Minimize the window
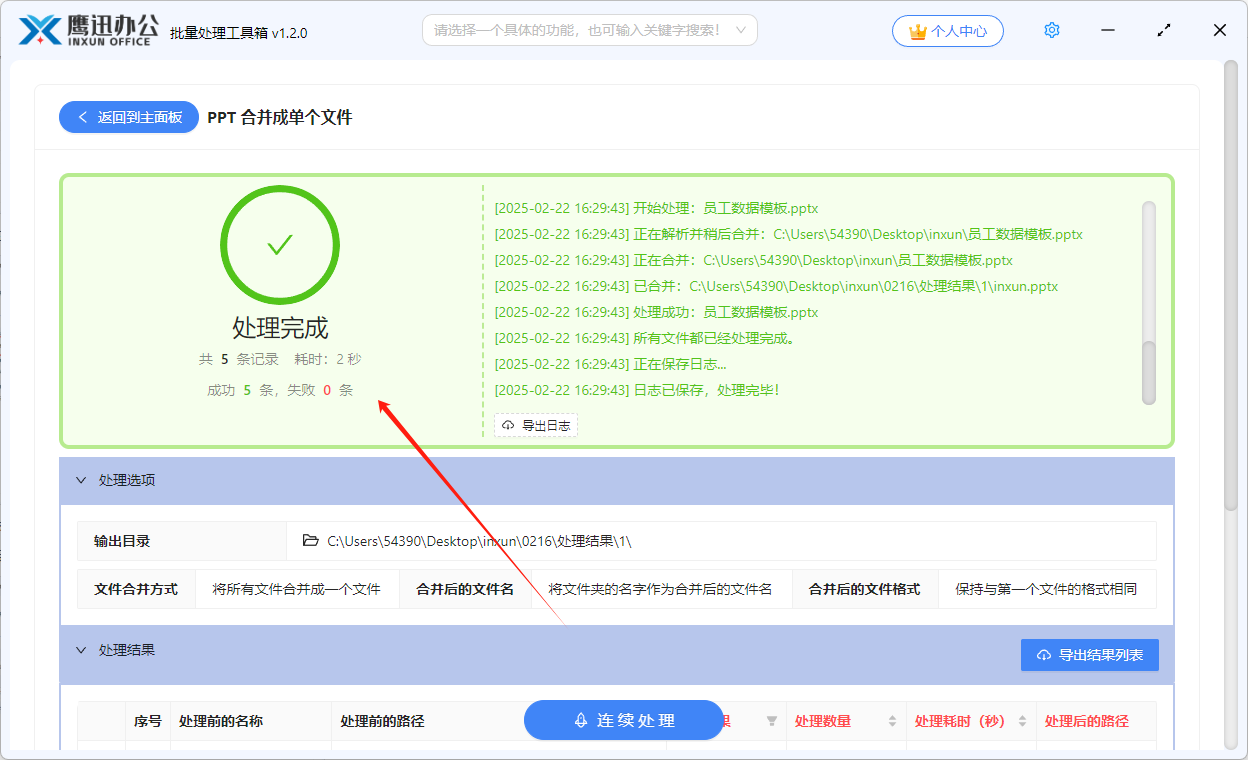 (1108, 31)
